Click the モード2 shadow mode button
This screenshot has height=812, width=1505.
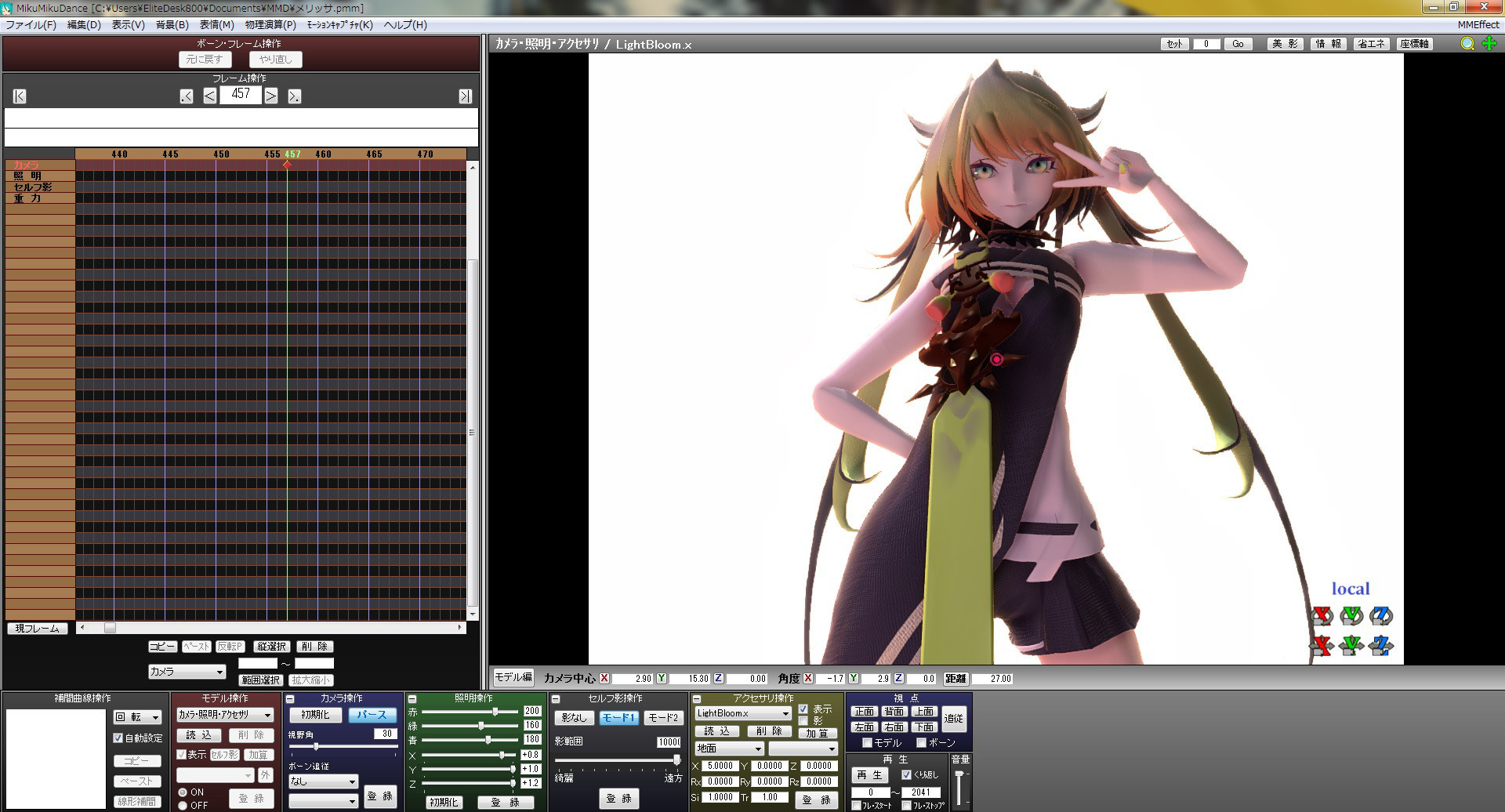[x=663, y=718]
